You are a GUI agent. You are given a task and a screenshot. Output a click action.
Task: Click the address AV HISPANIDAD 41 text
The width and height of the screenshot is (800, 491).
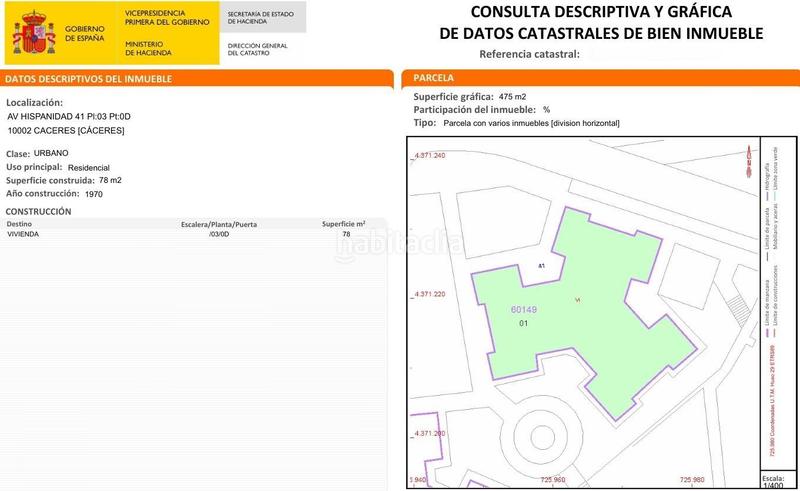(68, 116)
